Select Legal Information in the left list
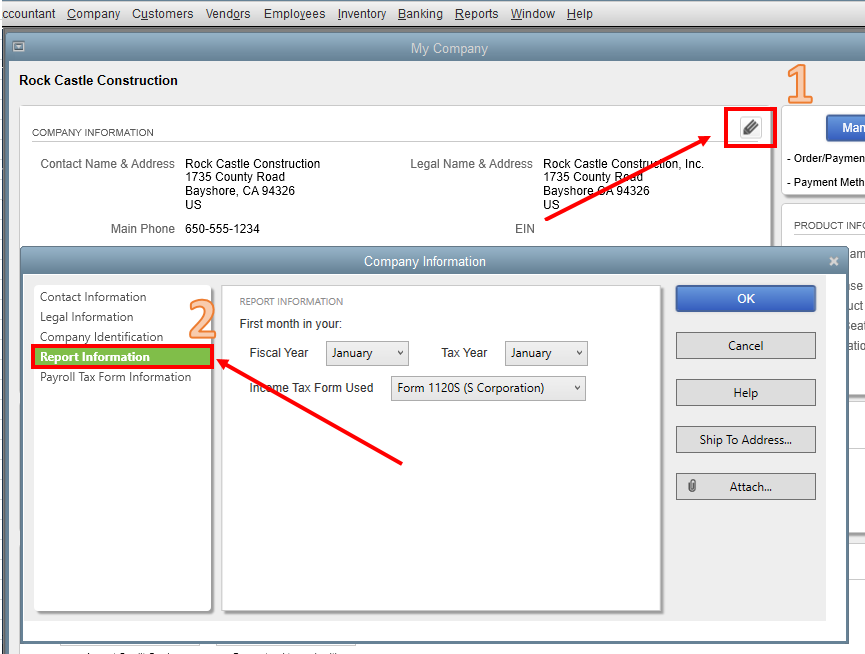The image size is (865, 654). (x=87, y=317)
